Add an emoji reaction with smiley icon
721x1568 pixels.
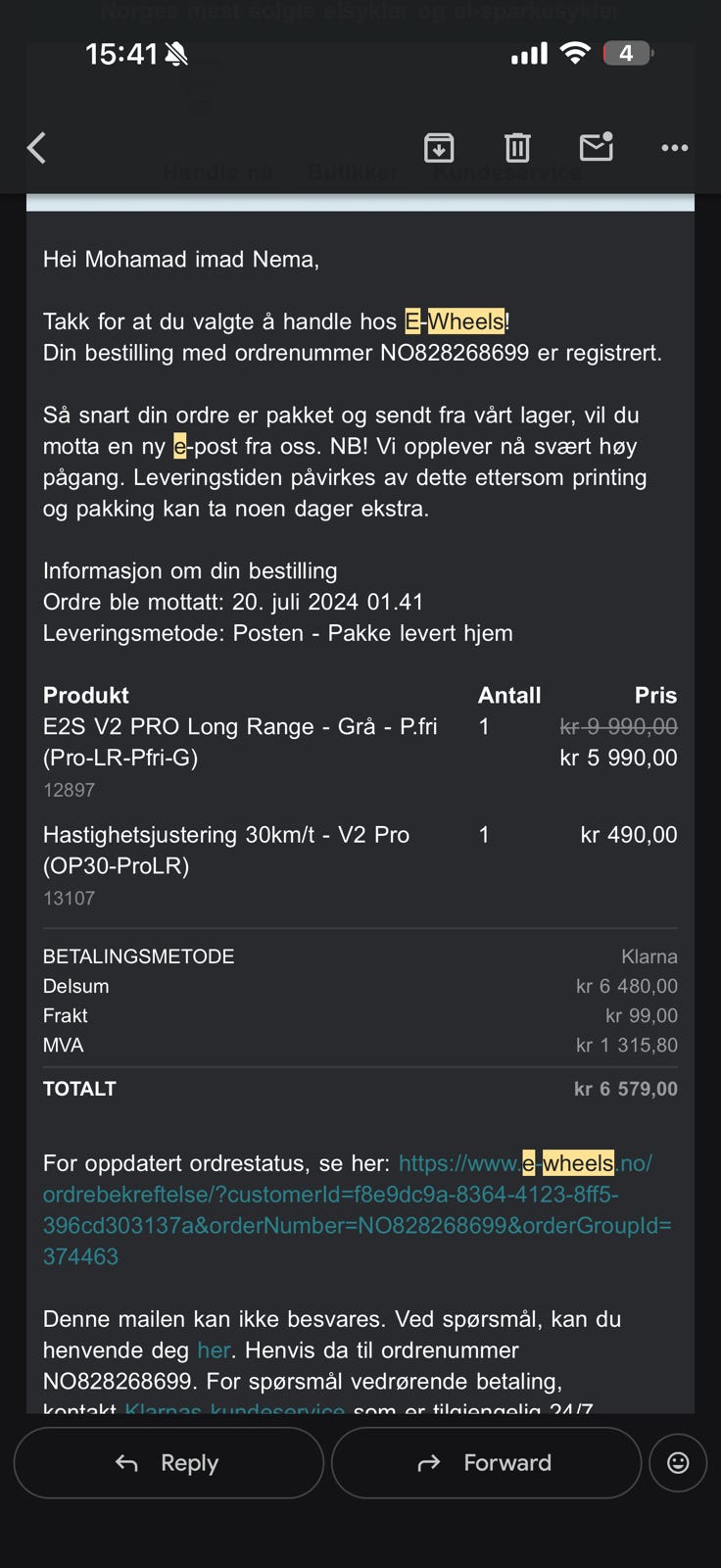coord(678,1463)
